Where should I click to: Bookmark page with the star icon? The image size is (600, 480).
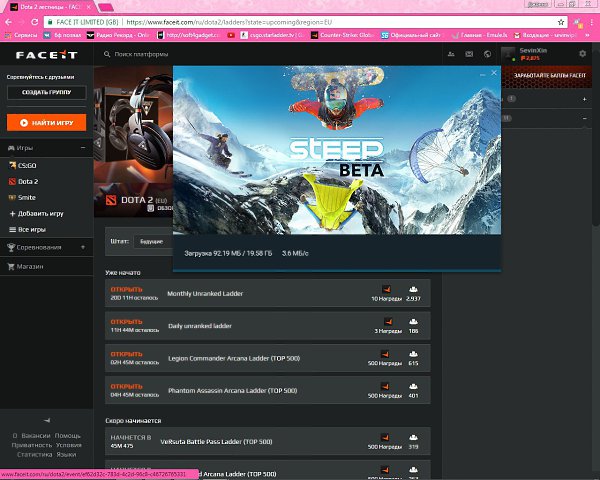pyautogui.click(x=561, y=22)
